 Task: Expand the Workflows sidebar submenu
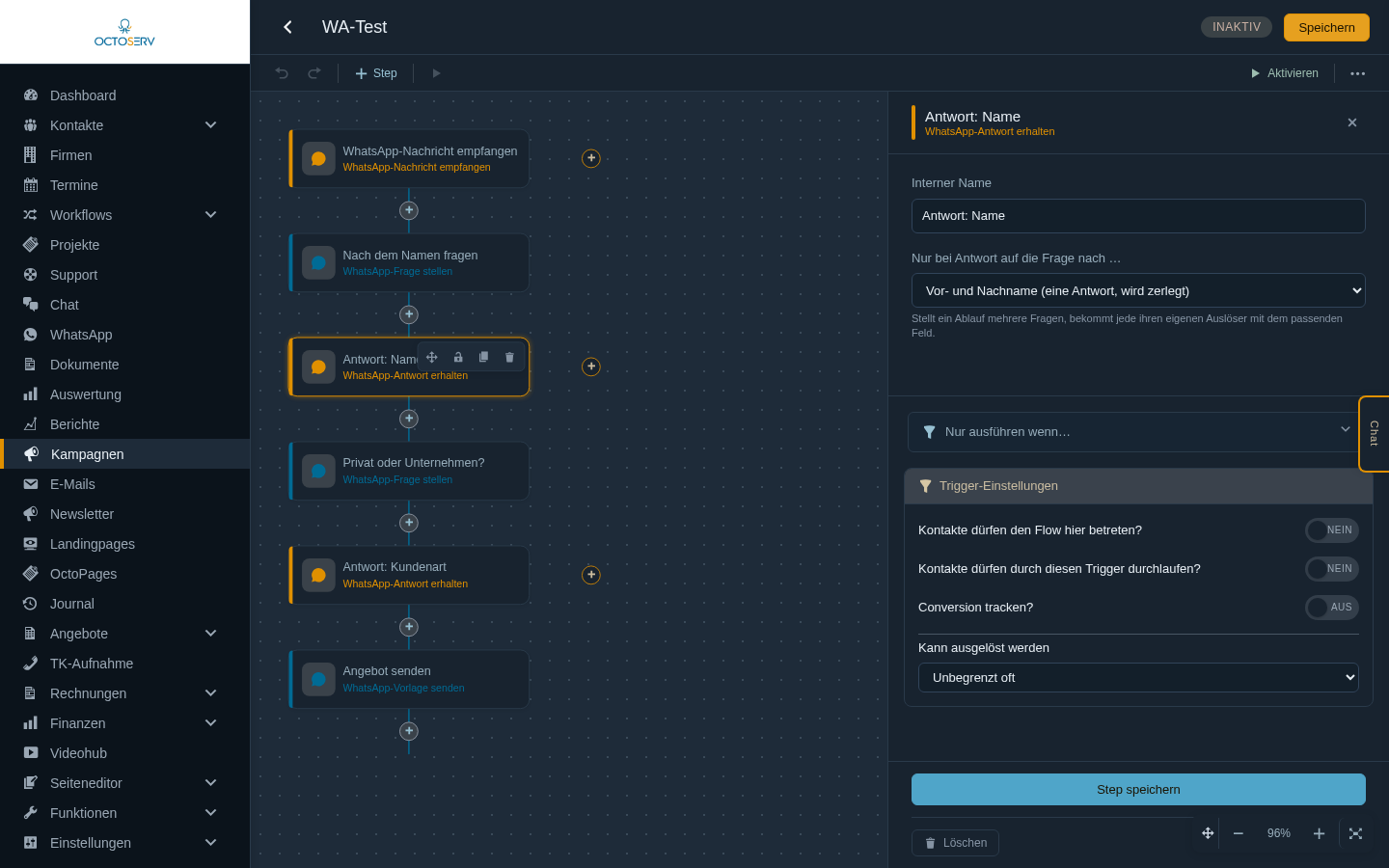(x=210, y=215)
